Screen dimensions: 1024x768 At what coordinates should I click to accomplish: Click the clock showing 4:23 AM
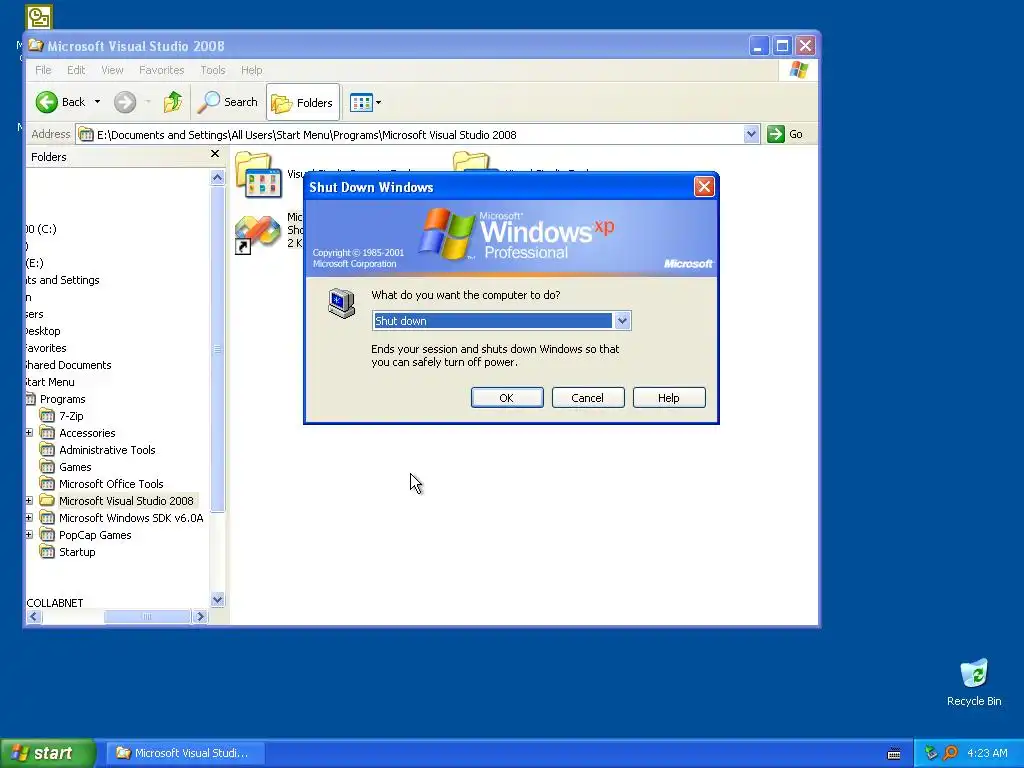(x=987, y=753)
